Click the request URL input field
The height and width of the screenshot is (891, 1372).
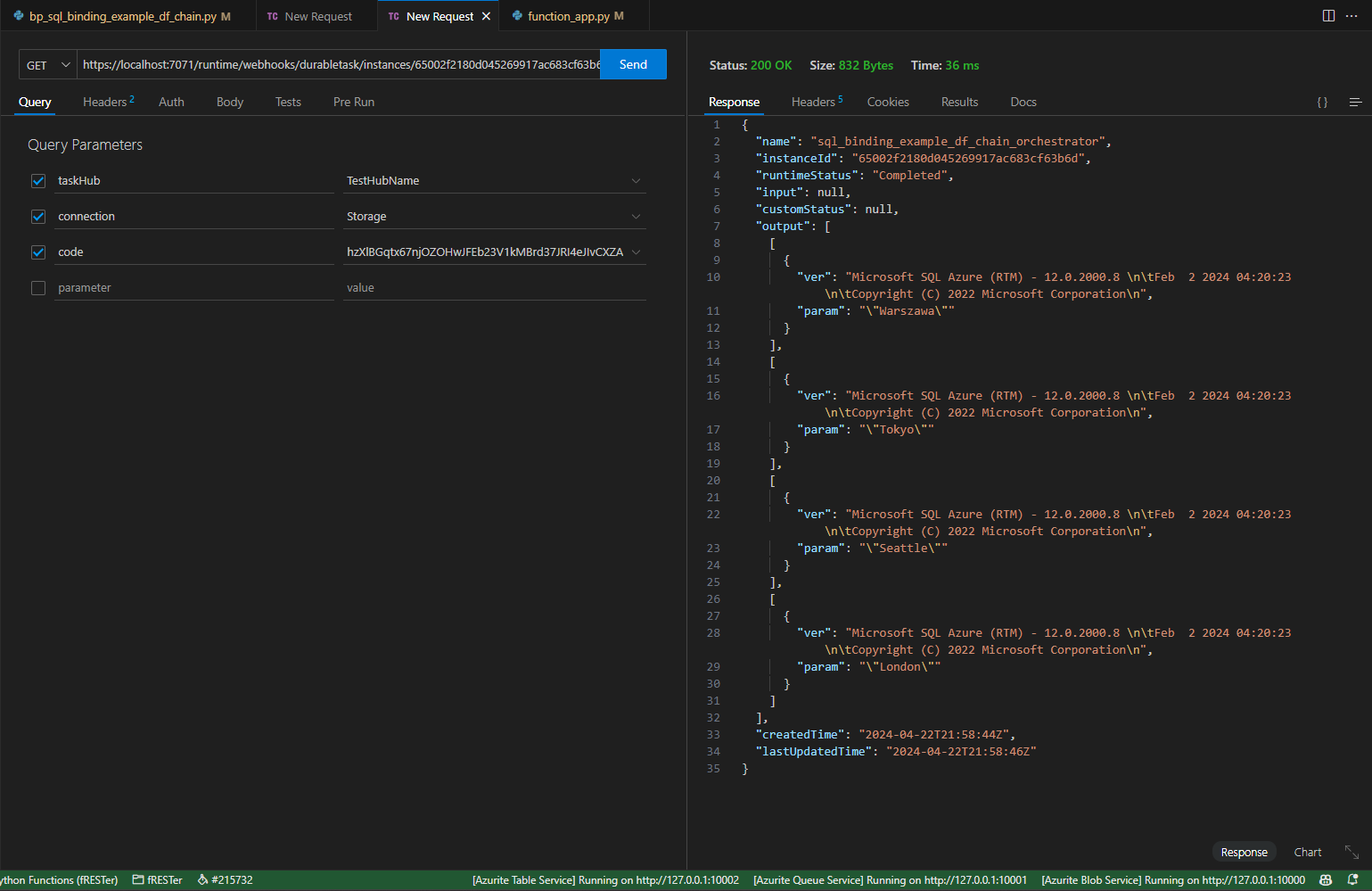pyautogui.click(x=339, y=65)
